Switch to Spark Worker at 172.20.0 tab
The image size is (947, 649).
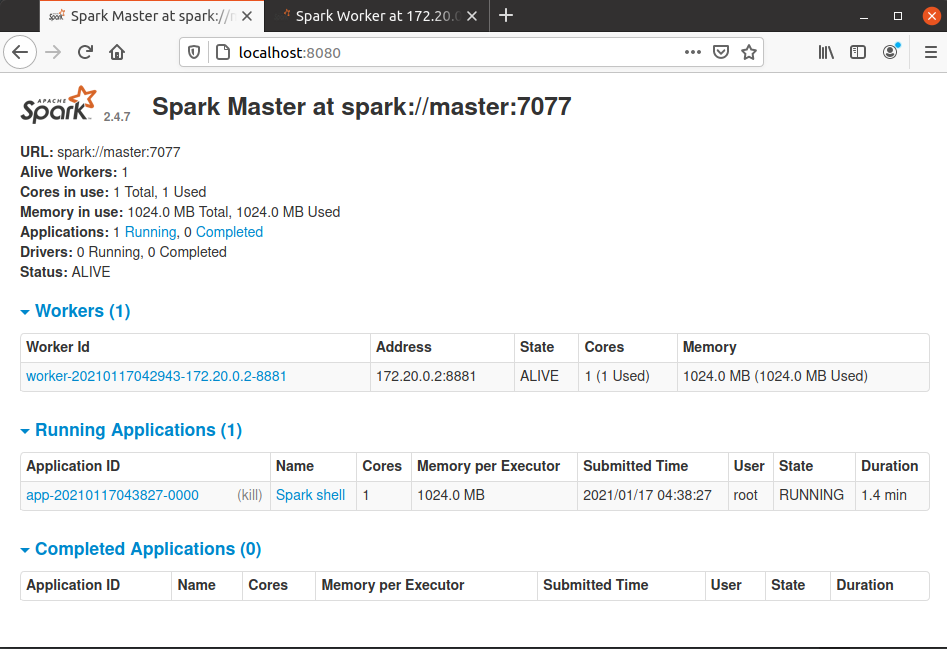point(377,16)
